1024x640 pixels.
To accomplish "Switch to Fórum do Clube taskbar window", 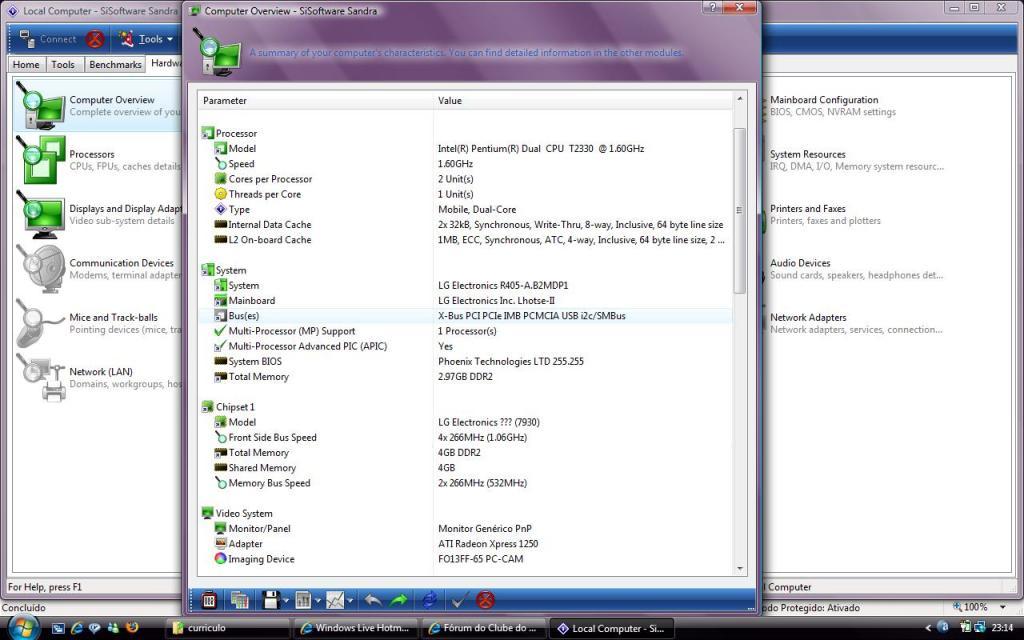I will click(x=483, y=628).
